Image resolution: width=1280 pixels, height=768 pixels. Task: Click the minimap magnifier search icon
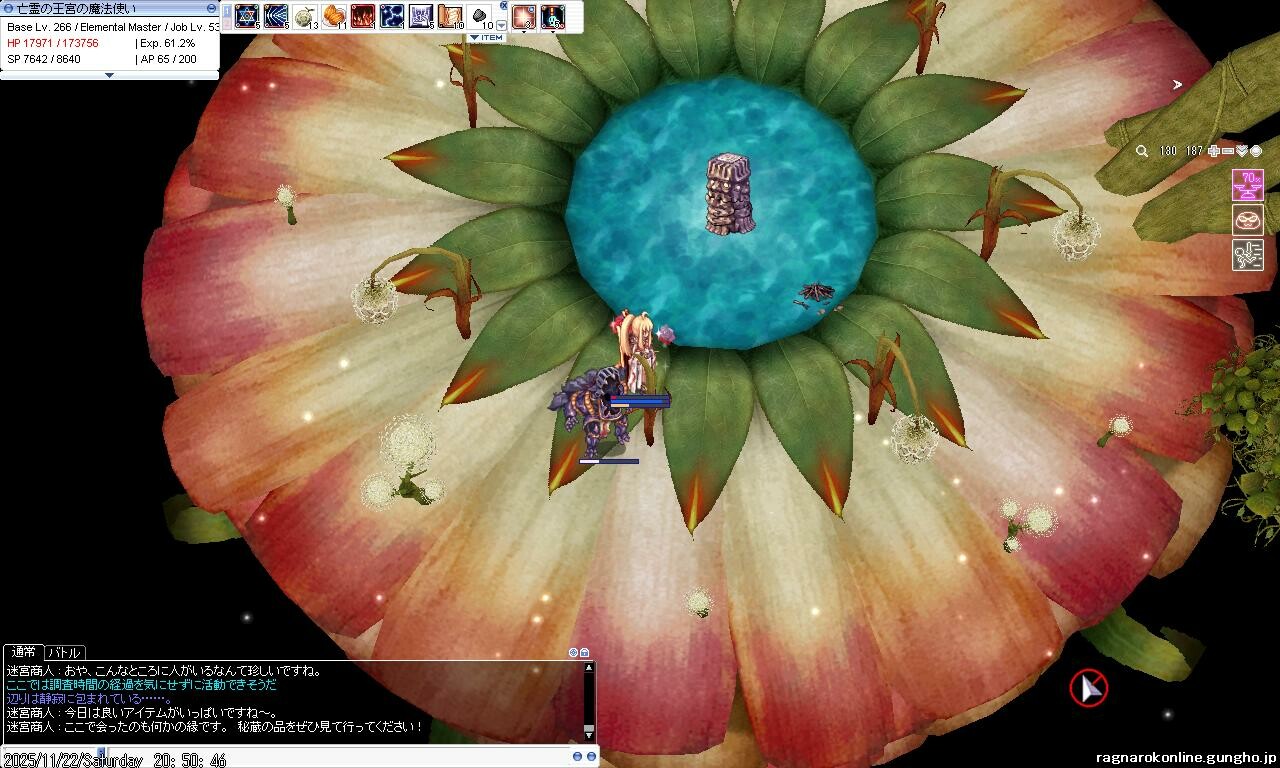pyautogui.click(x=1142, y=151)
